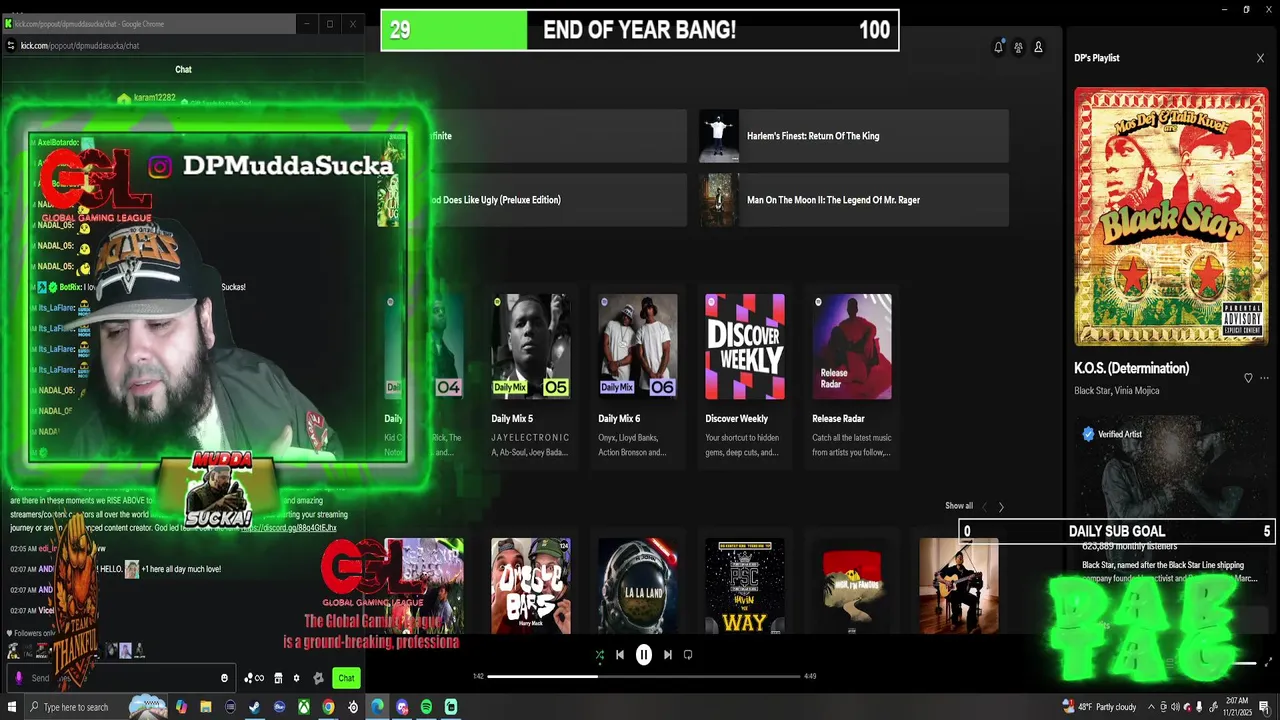Open the Friend Activity icon

(1018, 47)
